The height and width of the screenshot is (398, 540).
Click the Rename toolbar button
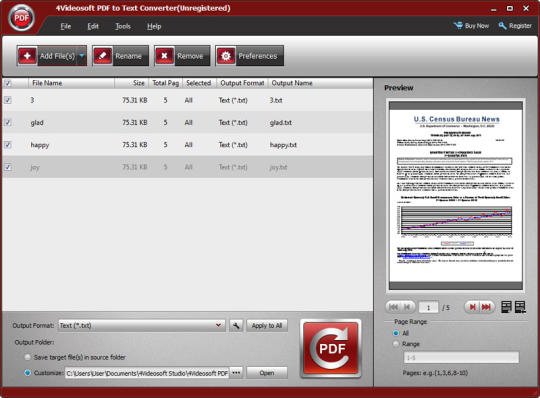click(x=121, y=56)
